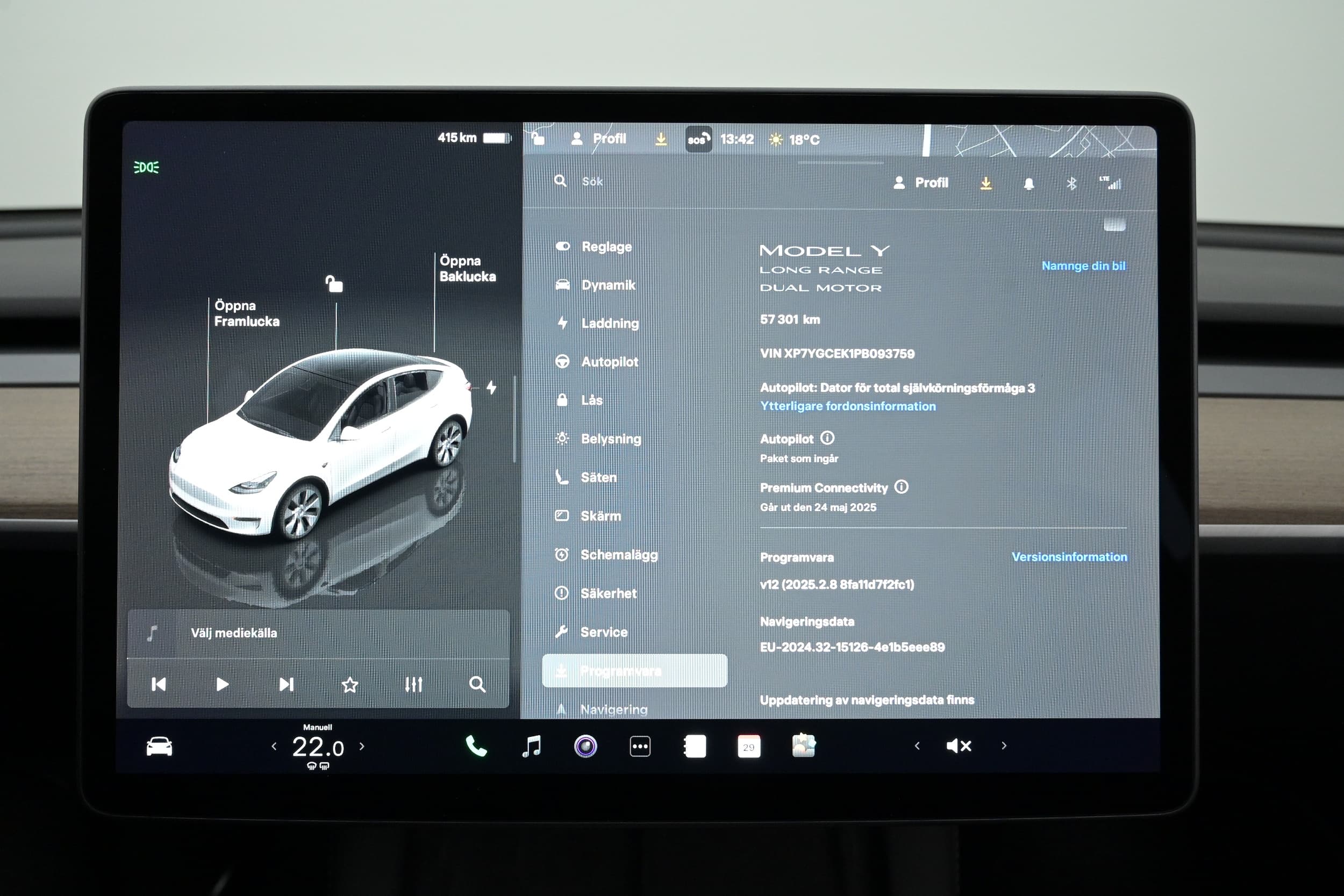Skip to next track
Viewport: 1344px width, 896px height.
(x=287, y=684)
